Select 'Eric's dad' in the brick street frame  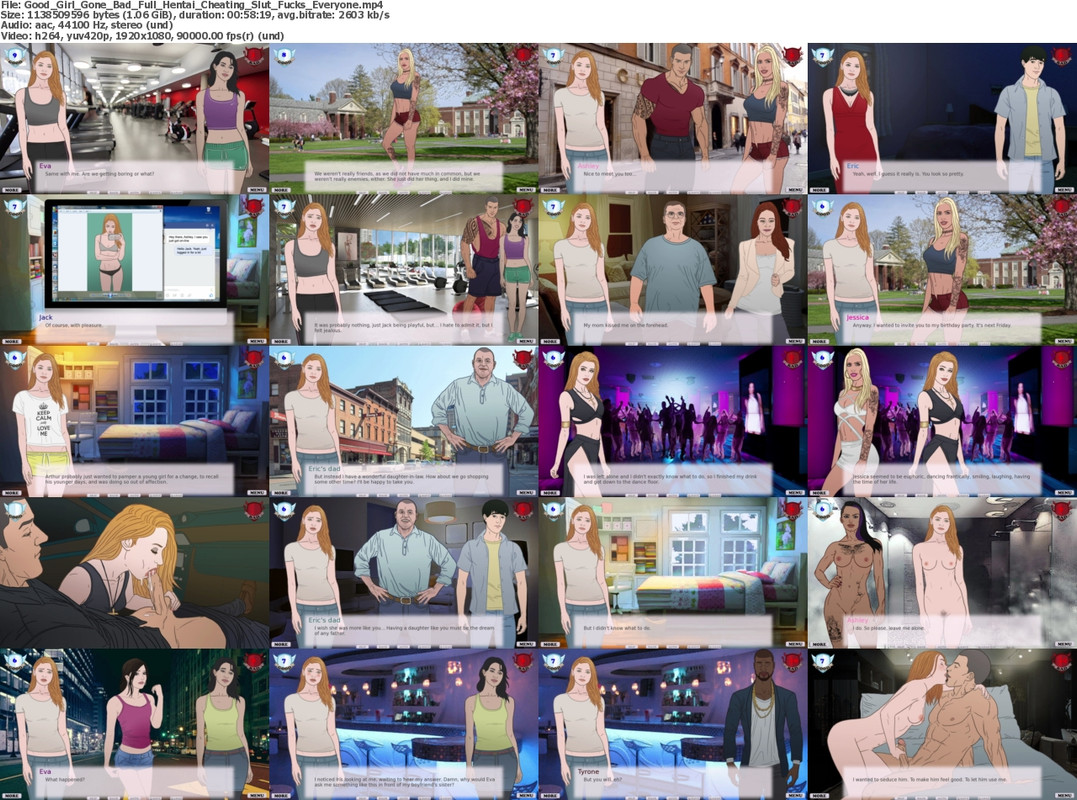tap(324, 468)
